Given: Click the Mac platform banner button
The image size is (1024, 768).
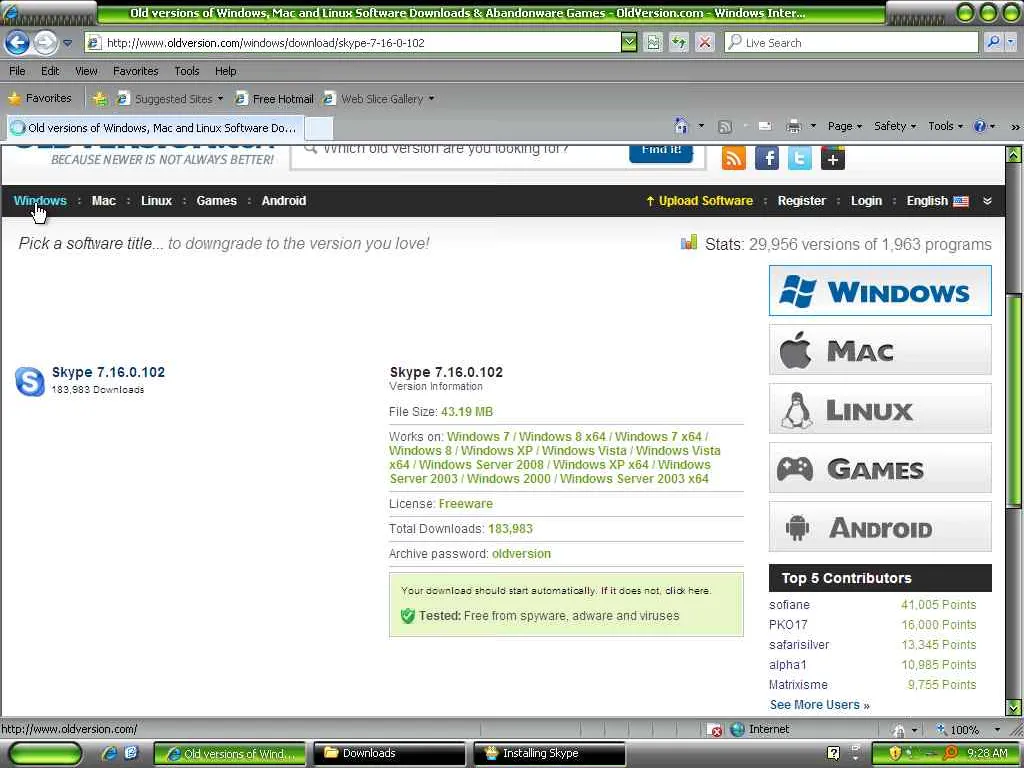Looking at the screenshot, I should pyautogui.click(x=880, y=350).
